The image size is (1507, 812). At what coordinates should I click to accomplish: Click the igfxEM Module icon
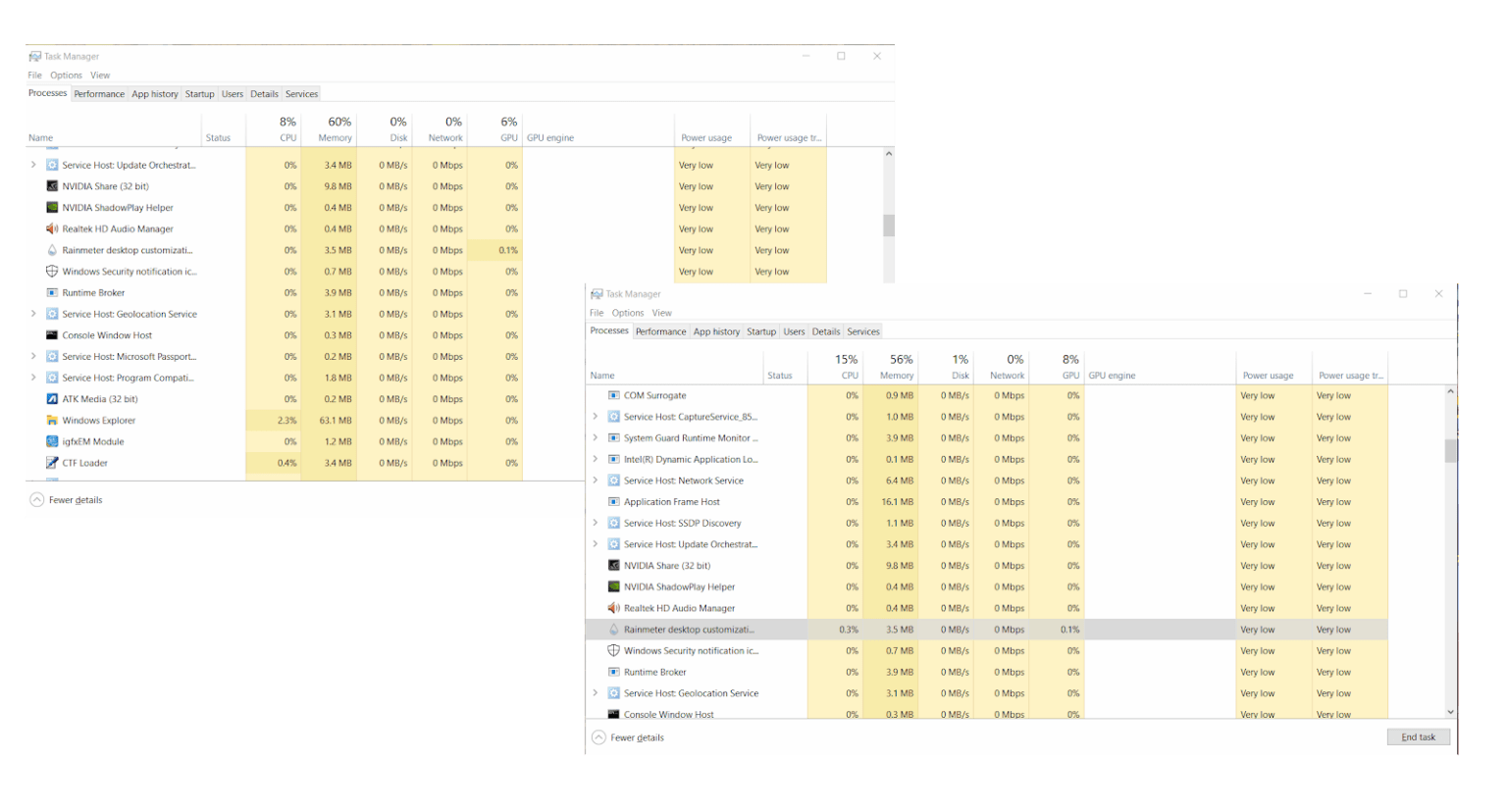pos(53,441)
